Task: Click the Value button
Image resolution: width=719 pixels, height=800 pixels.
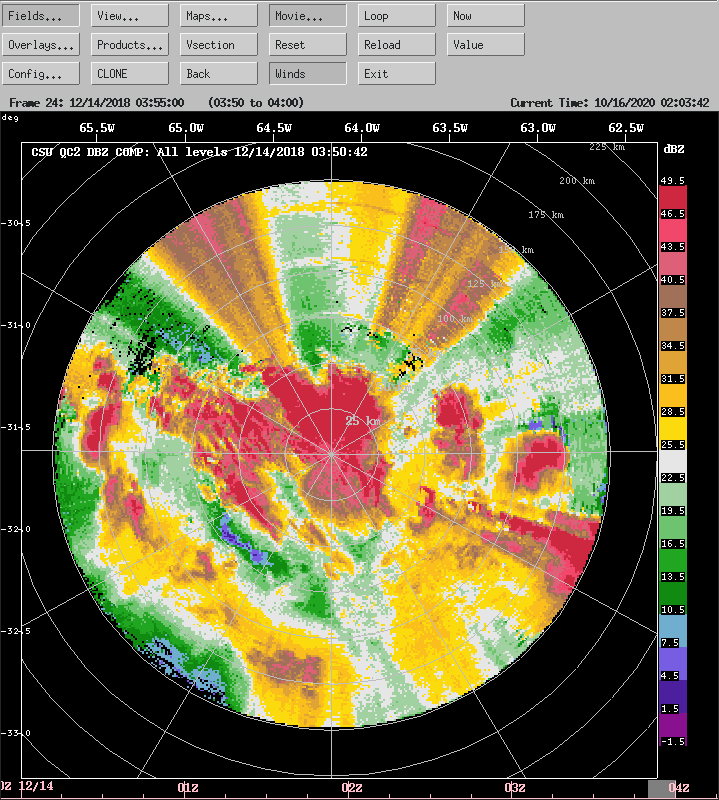Action: (486, 45)
